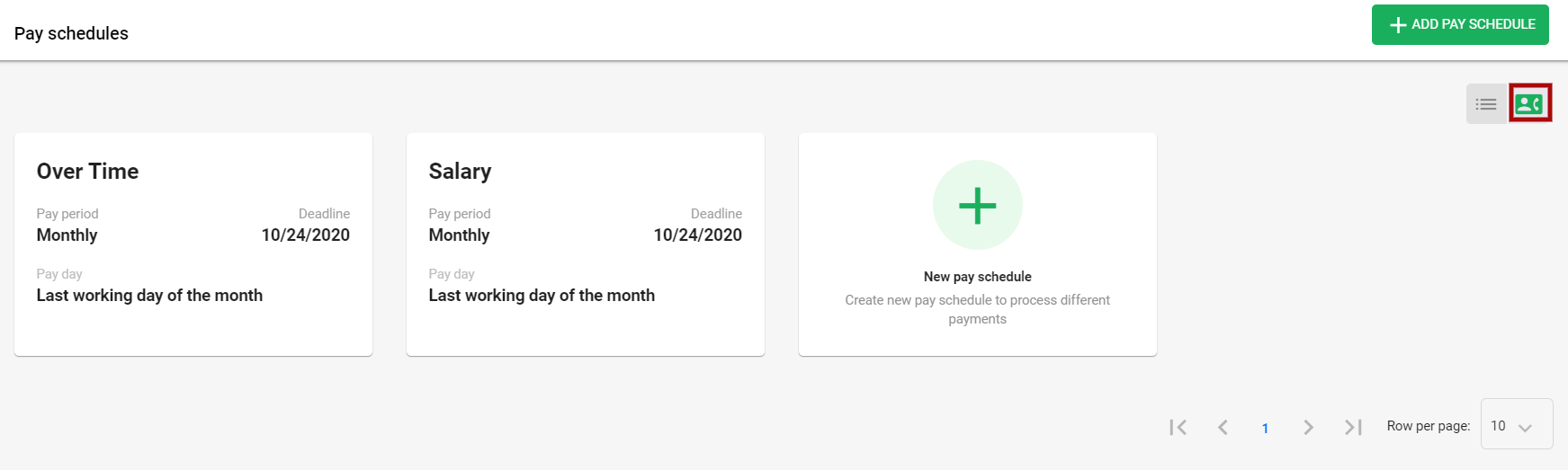This screenshot has height=470, width=1568.
Task: Go to last page arrow
Action: (x=1353, y=427)
